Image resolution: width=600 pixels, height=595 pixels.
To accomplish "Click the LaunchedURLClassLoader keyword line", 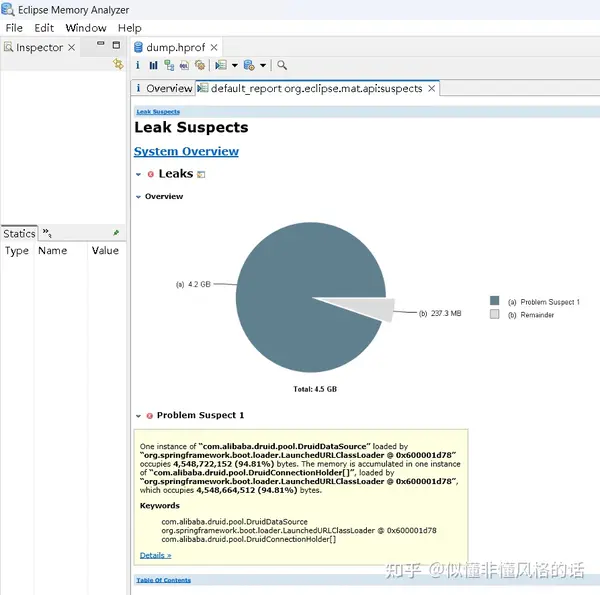I will point(299,530).
